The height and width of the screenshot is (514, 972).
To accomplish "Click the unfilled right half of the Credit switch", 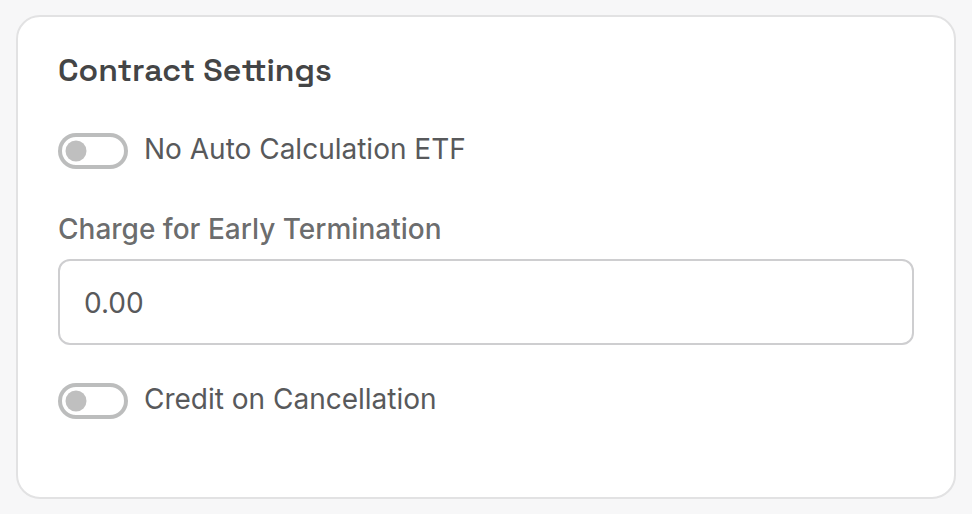I will [108, 401].
